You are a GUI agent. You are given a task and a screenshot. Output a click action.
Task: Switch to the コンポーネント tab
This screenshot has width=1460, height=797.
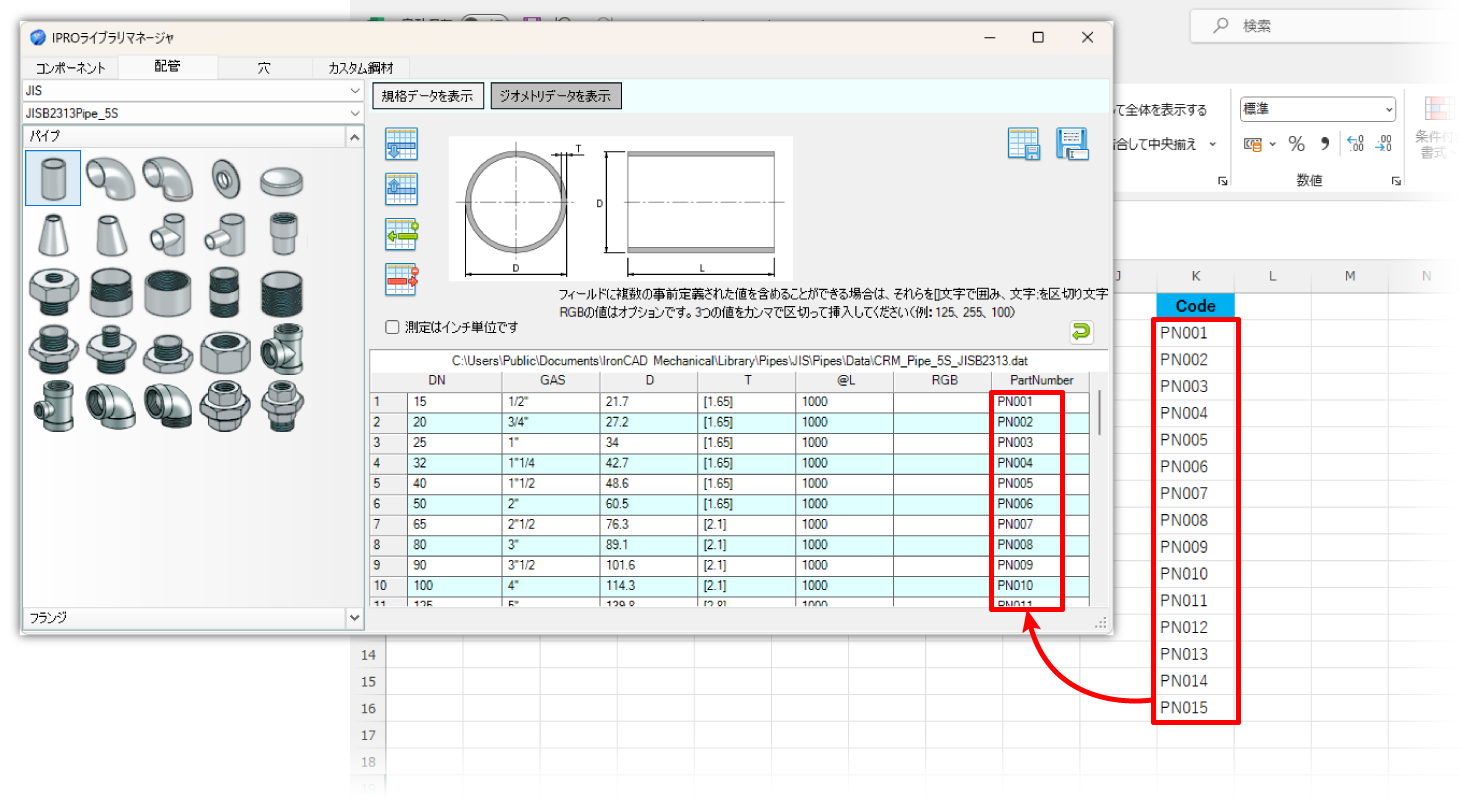click(70, 68)
